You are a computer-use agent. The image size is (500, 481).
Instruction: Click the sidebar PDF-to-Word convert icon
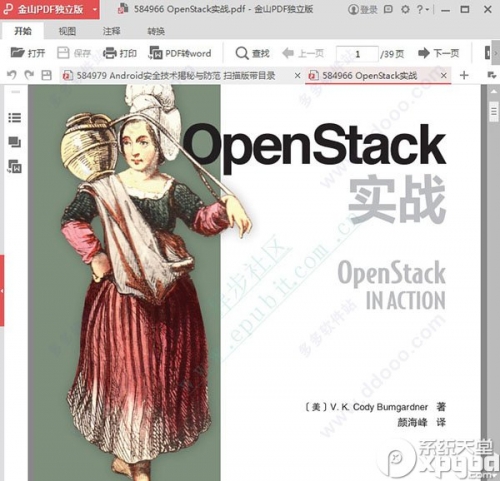pyautogui.click(x=15, y=167)
